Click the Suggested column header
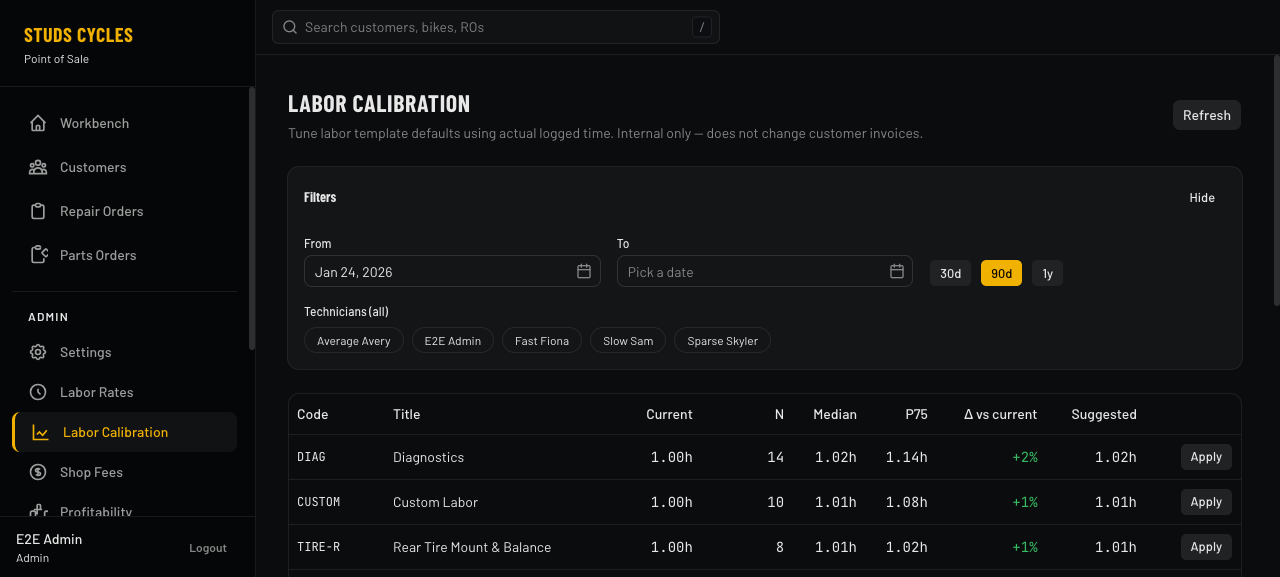The height and width of the screenshot is (577, 1280). tap(1104, 414)
